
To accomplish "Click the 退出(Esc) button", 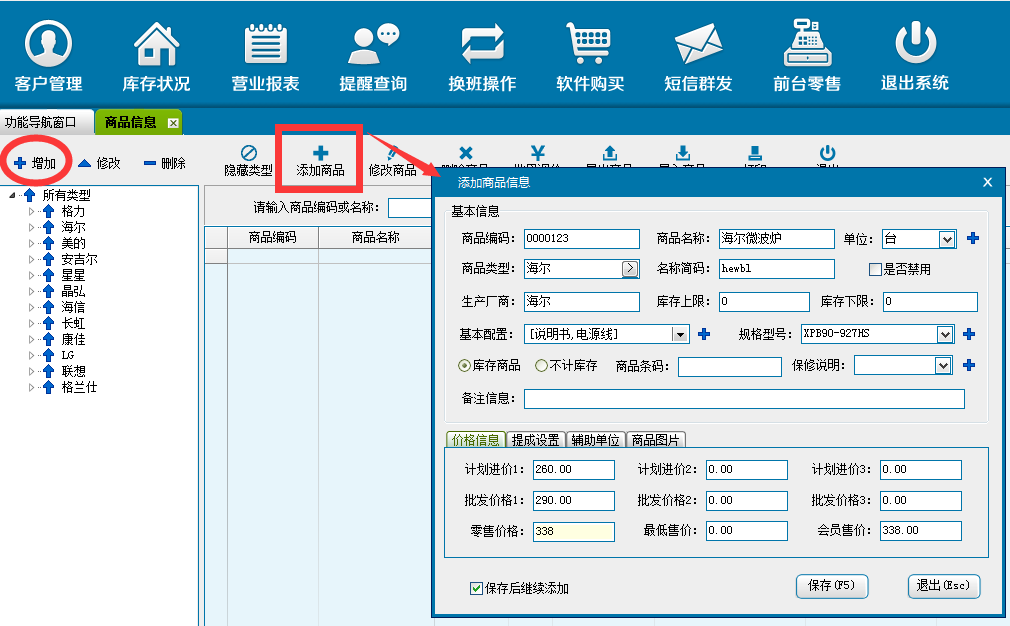I will point(943,586).
